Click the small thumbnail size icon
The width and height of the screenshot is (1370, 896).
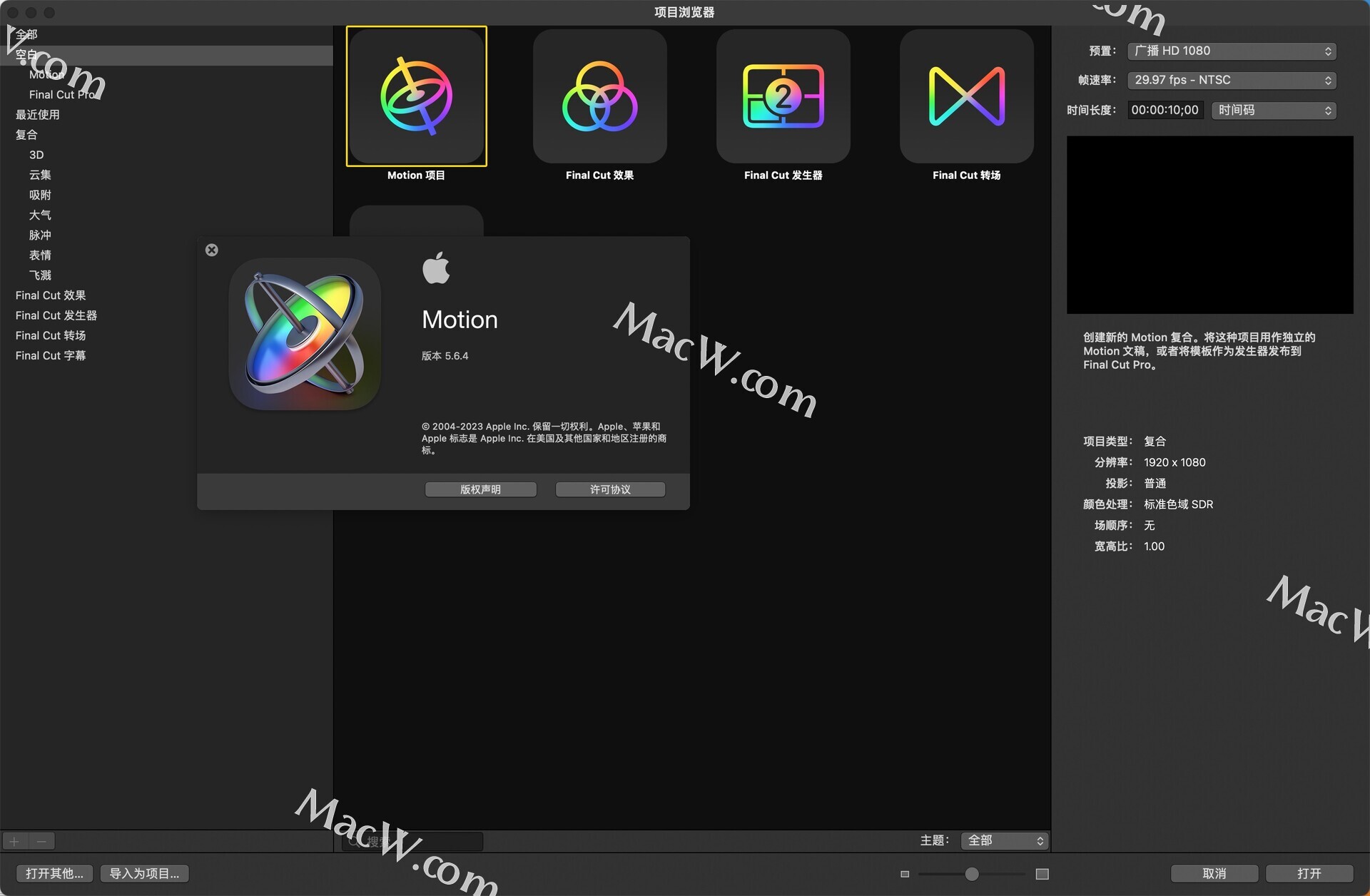[905, 874]
